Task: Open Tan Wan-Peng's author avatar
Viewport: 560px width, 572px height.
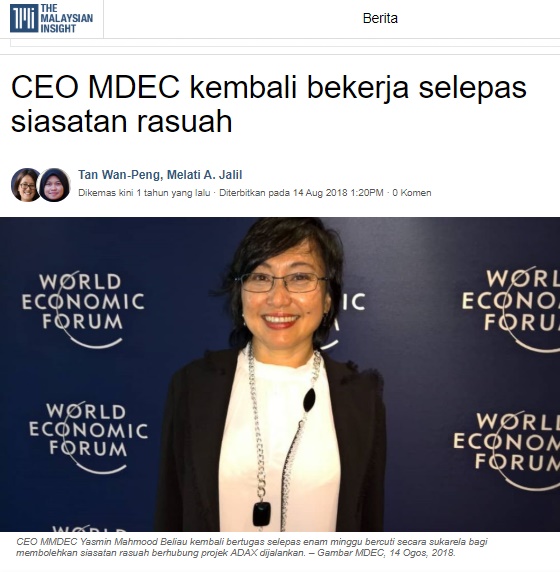Action: (x=26, y=185)
